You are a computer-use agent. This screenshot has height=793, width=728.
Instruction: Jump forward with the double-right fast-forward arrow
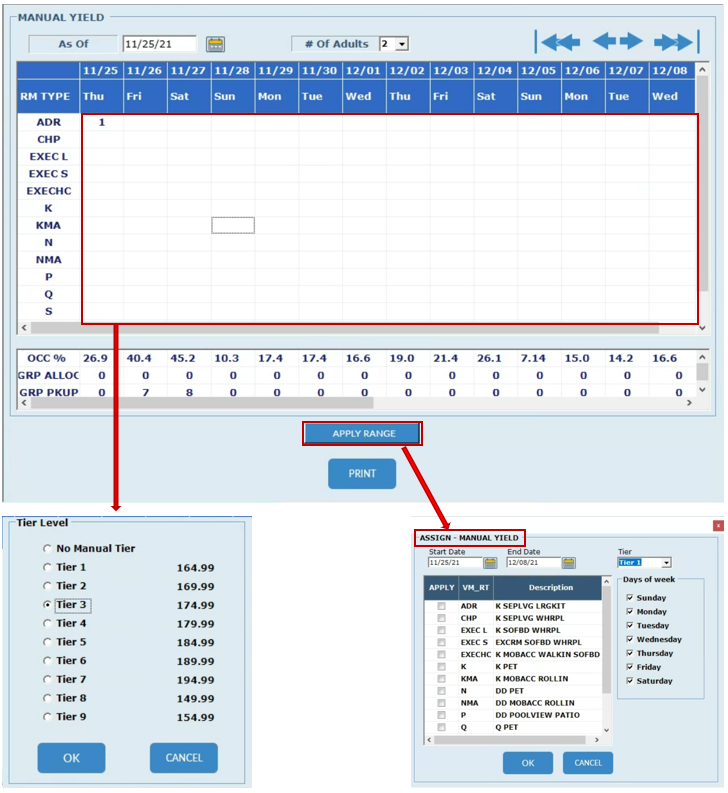coord(675,42)
